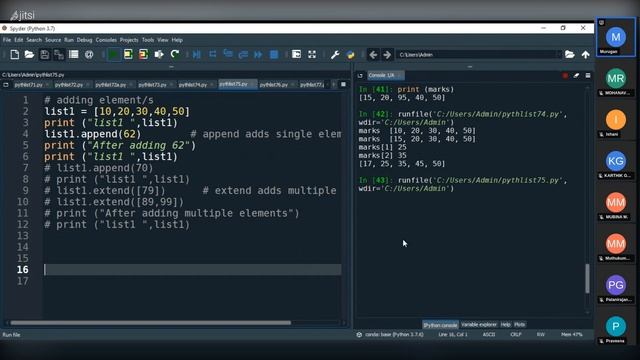This screenshot has height=360, width=640.
Task: Click the CRLF line ending status
Action: 516,335
